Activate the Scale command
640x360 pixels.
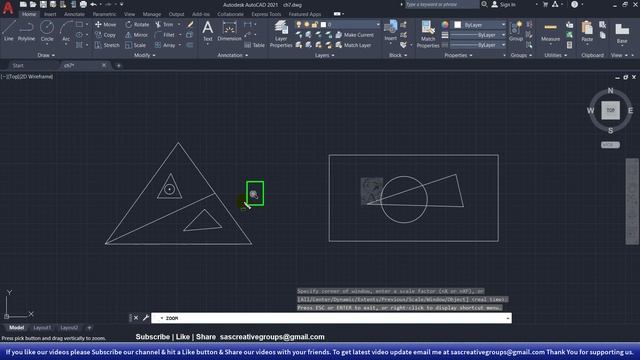click(136, 45)
